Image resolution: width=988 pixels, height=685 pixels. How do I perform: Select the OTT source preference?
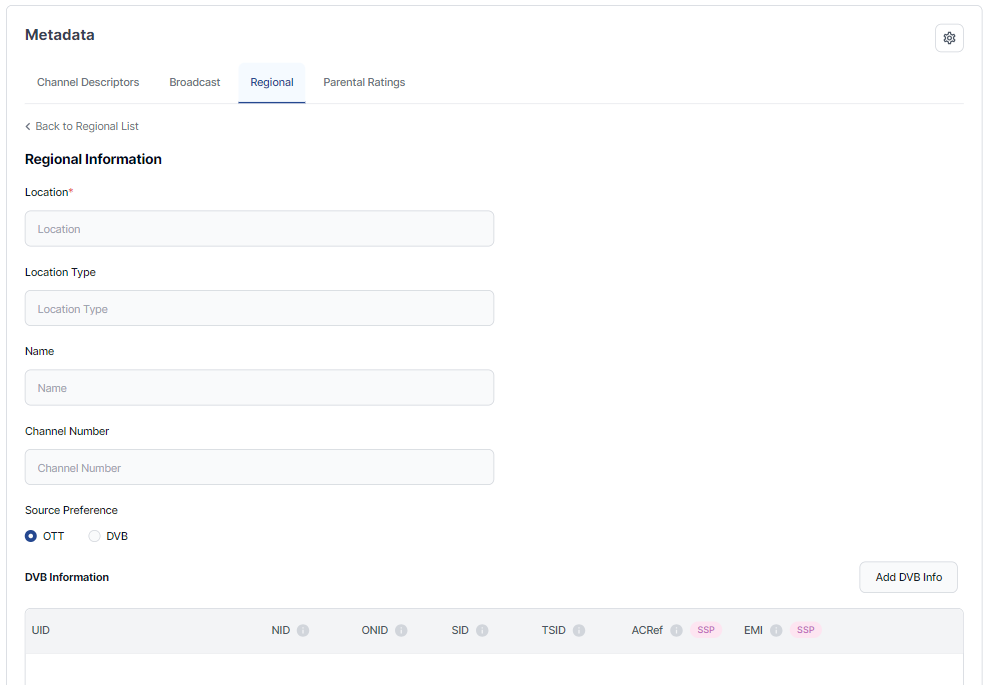point(31,536)
